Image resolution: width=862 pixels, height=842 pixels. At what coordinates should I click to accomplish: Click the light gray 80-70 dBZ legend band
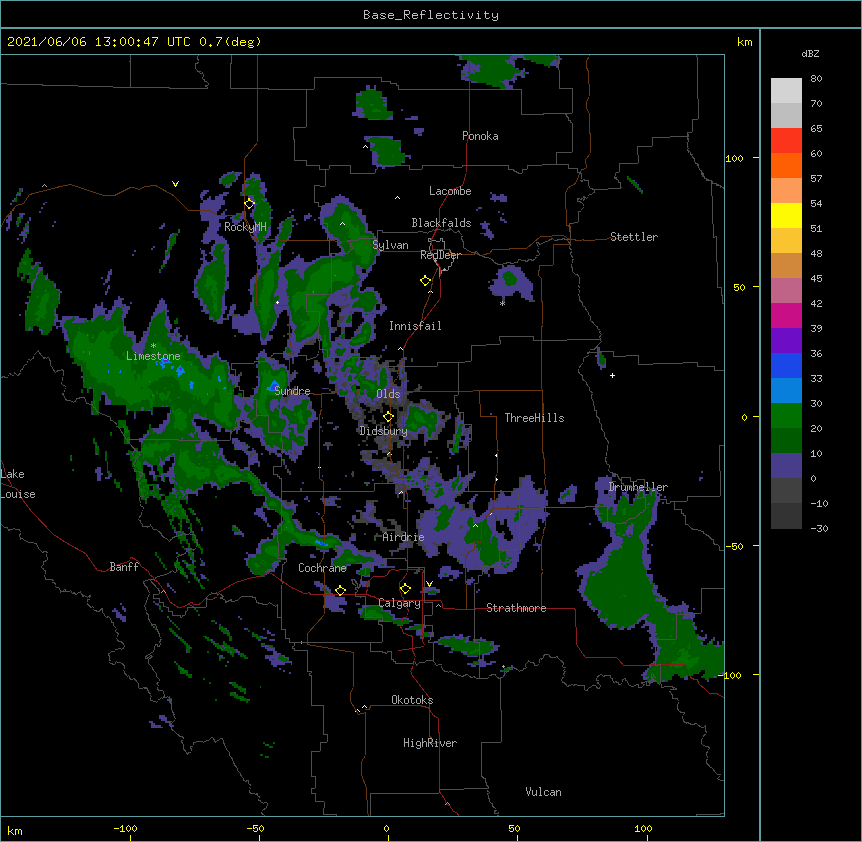coord(786,91)
